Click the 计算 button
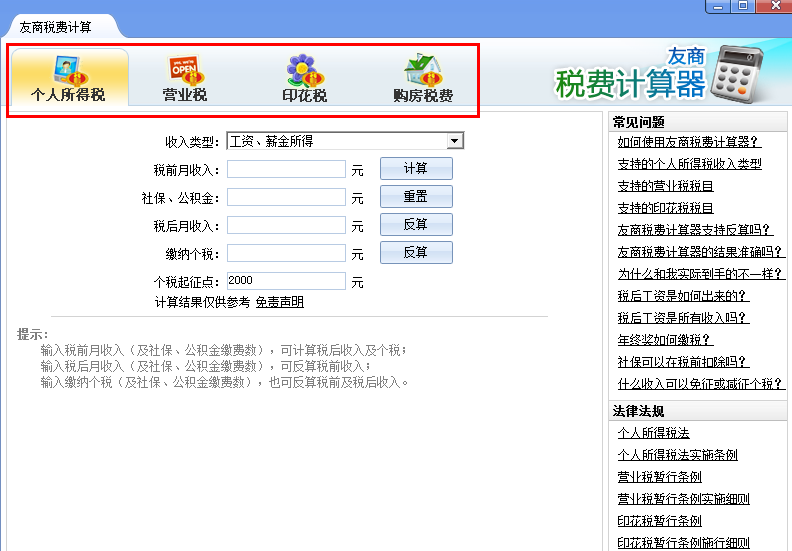The height and width of the screenshot is (551, 792). point(416,169)
